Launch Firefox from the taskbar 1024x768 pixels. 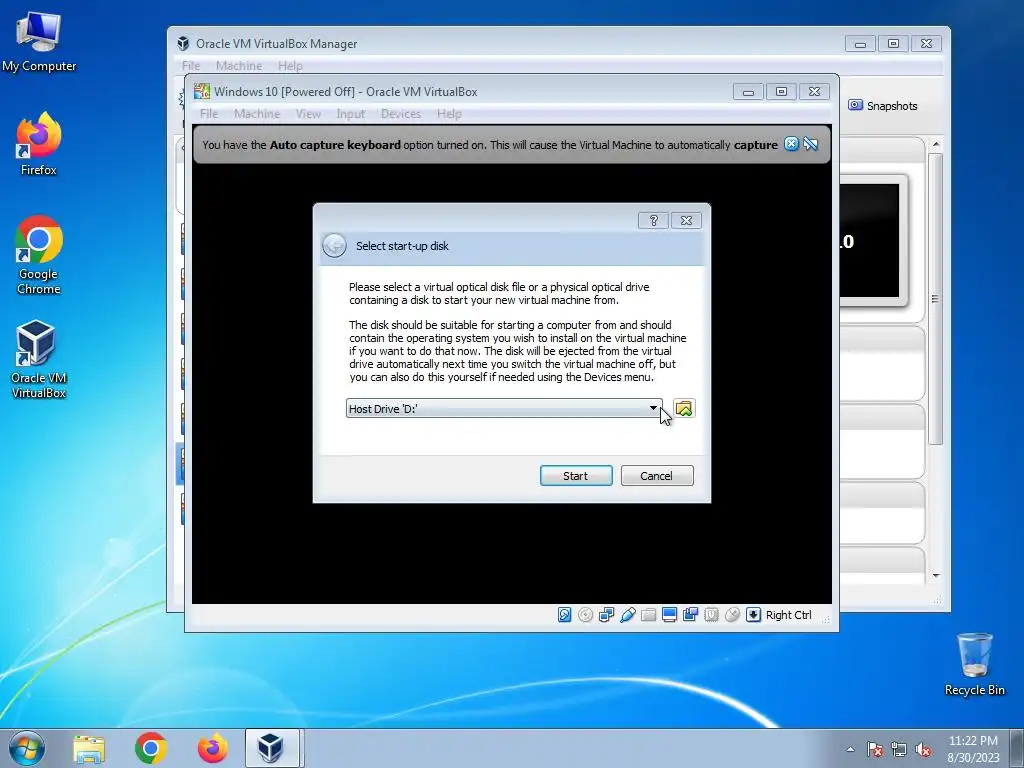213,748
